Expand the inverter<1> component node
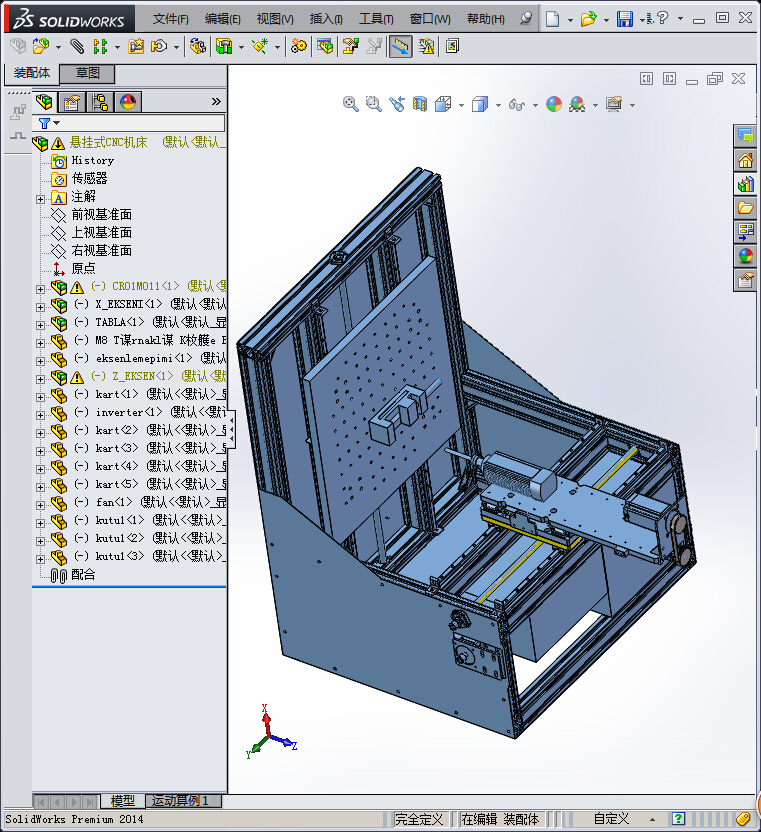 (x=40, y=415)
